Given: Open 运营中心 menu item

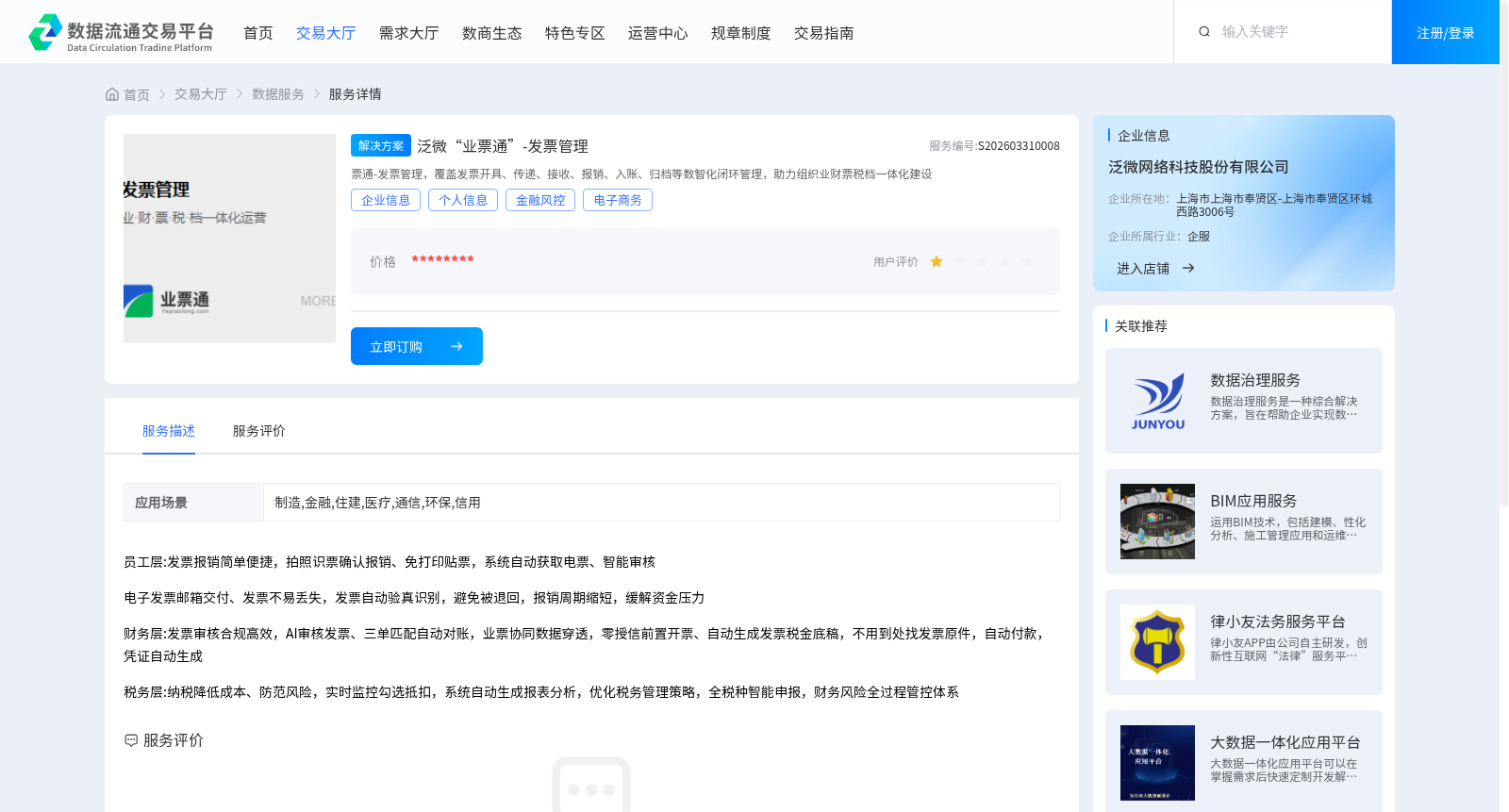Looking at the screenshot, I should point(658,33).
